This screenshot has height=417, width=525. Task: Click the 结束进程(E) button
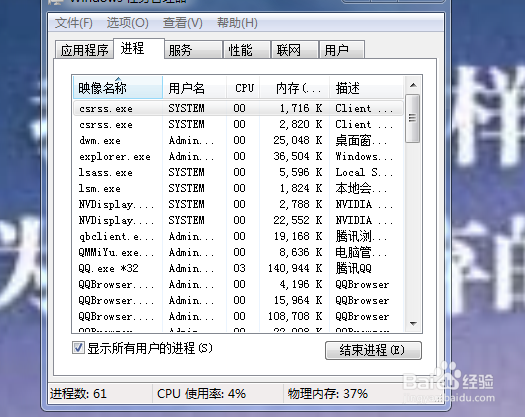373,350
